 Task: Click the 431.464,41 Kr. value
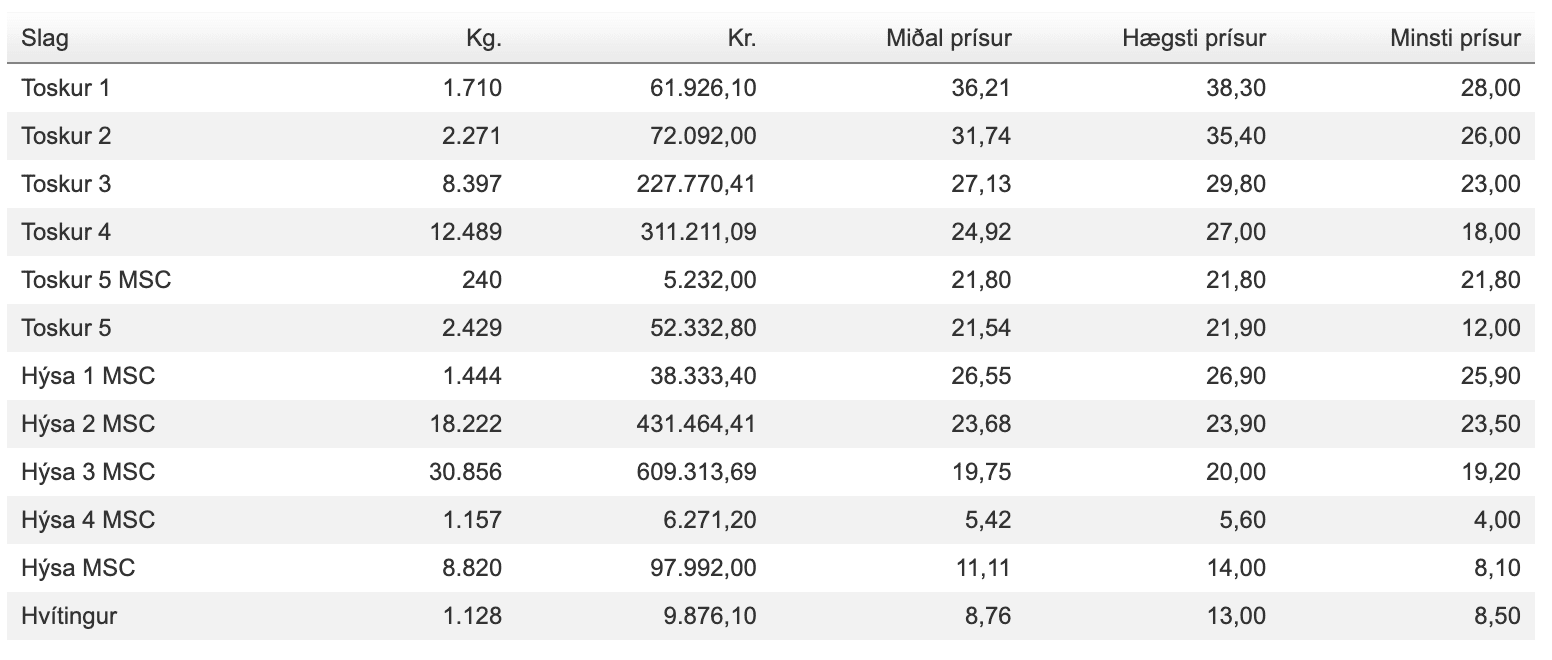[x=696, y=424]
